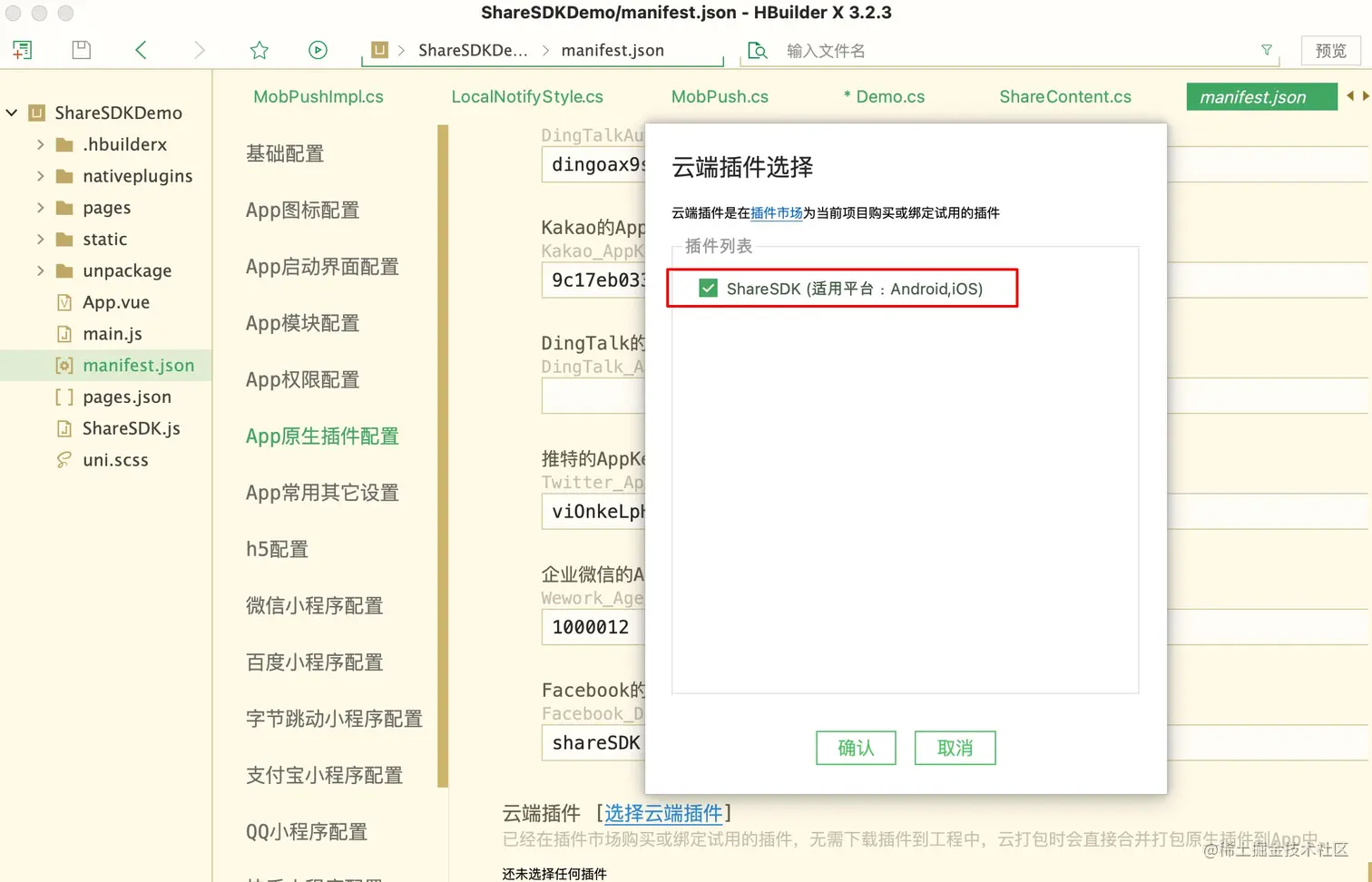Expand the static folder
Image resolution: width=1372 pixels, height=882 pixels.
pos(40,240)
